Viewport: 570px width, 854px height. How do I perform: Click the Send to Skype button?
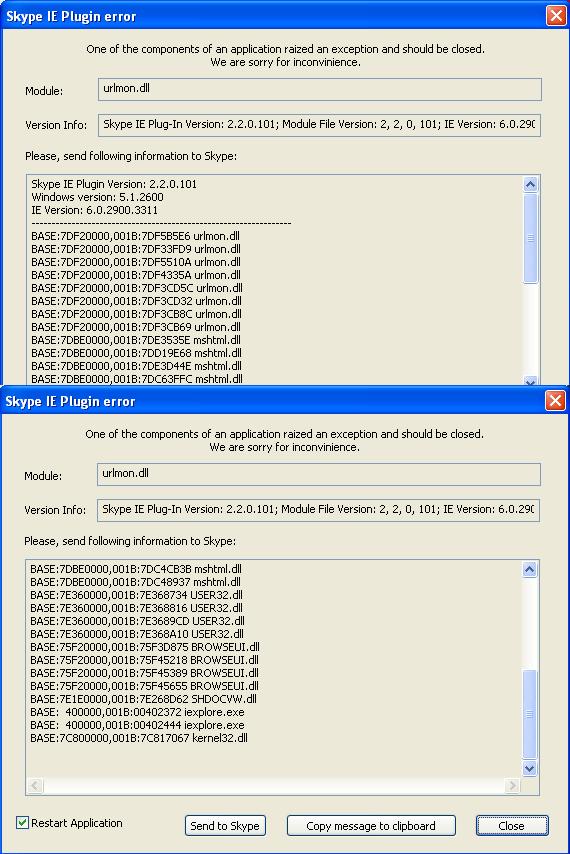225,826
